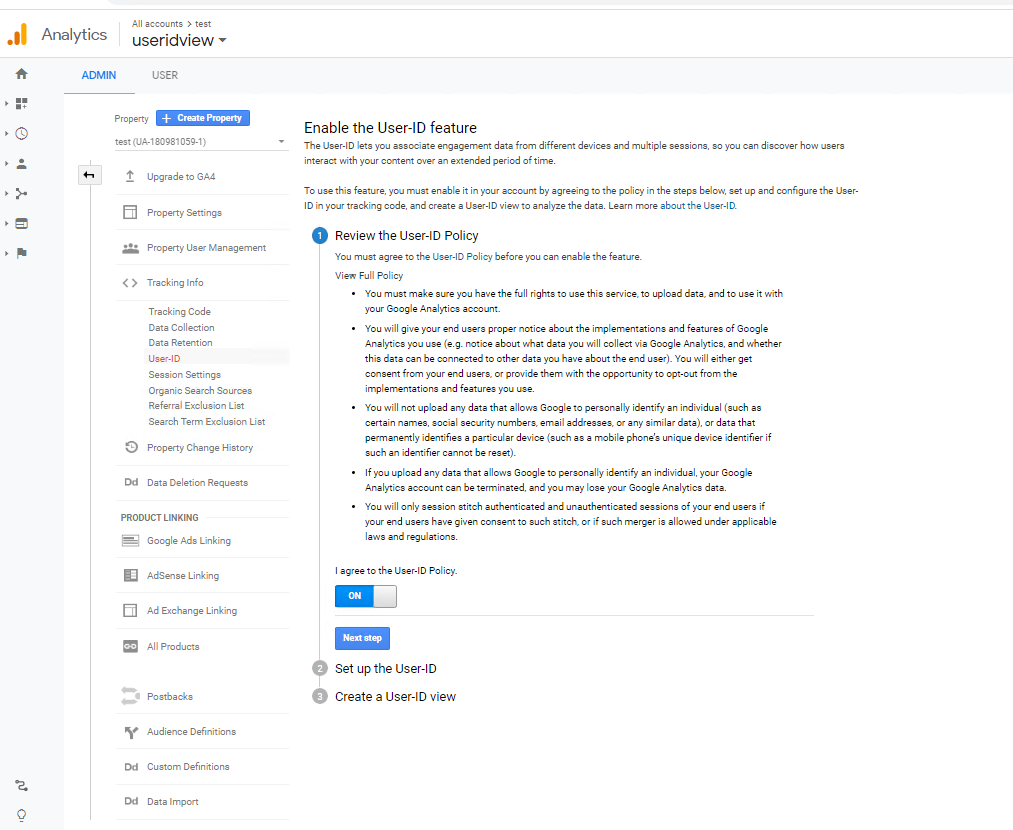Open Organic Search Sources submenu item
Image resolution: width=1013 pixels, height=830 pixels.
[x=200, y=391]
